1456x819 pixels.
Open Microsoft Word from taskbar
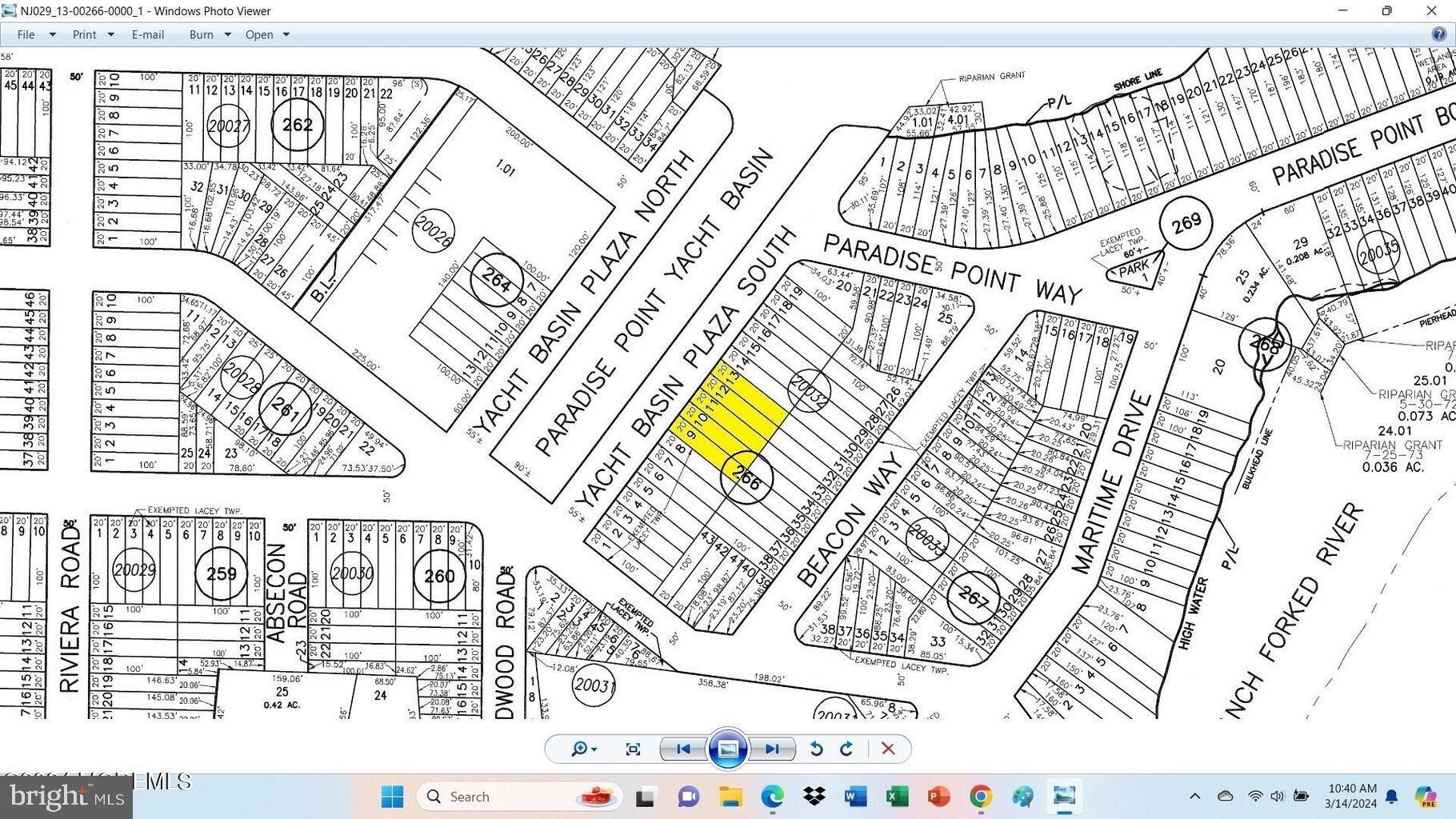(856, 797)
